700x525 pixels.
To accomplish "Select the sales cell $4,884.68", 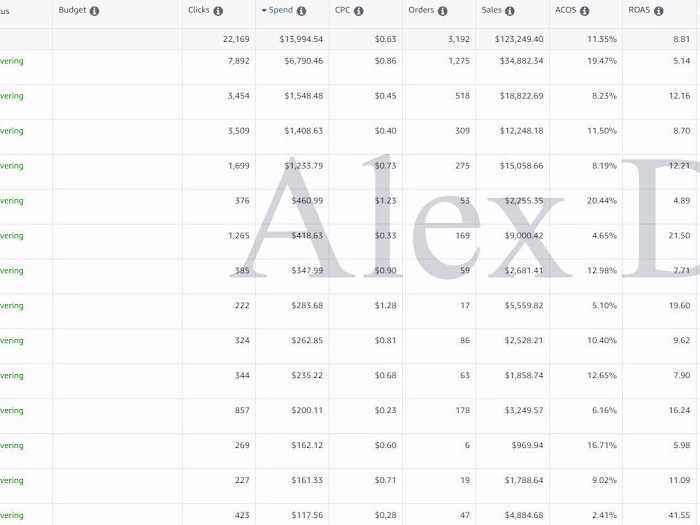I will (524, 516).
